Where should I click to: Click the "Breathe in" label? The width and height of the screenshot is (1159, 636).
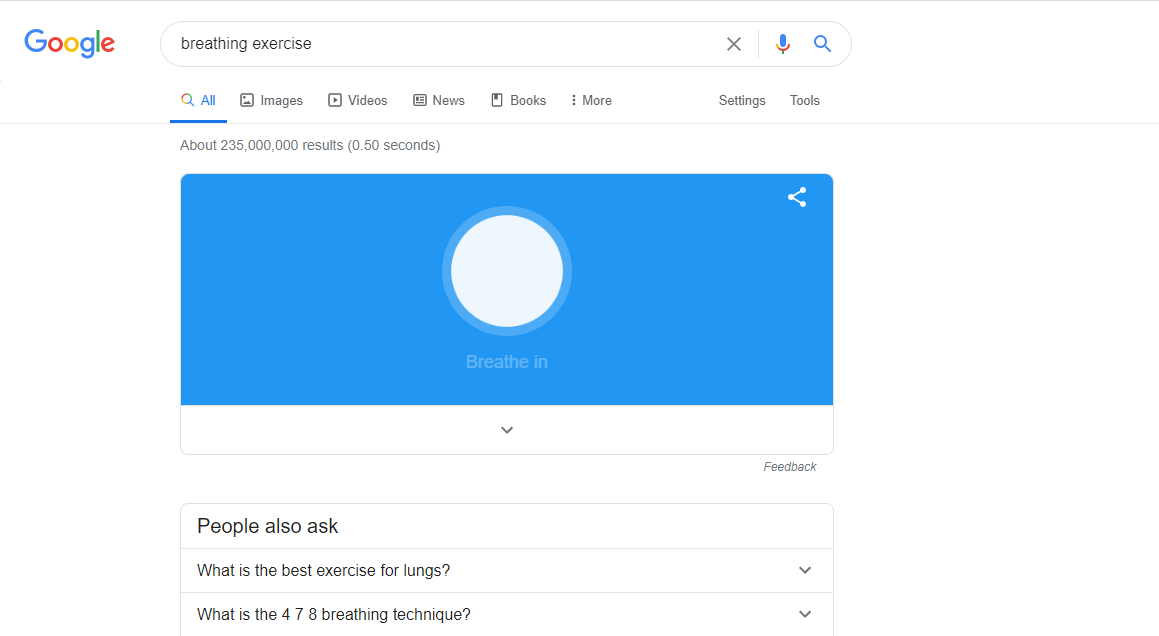coord(507,362)
